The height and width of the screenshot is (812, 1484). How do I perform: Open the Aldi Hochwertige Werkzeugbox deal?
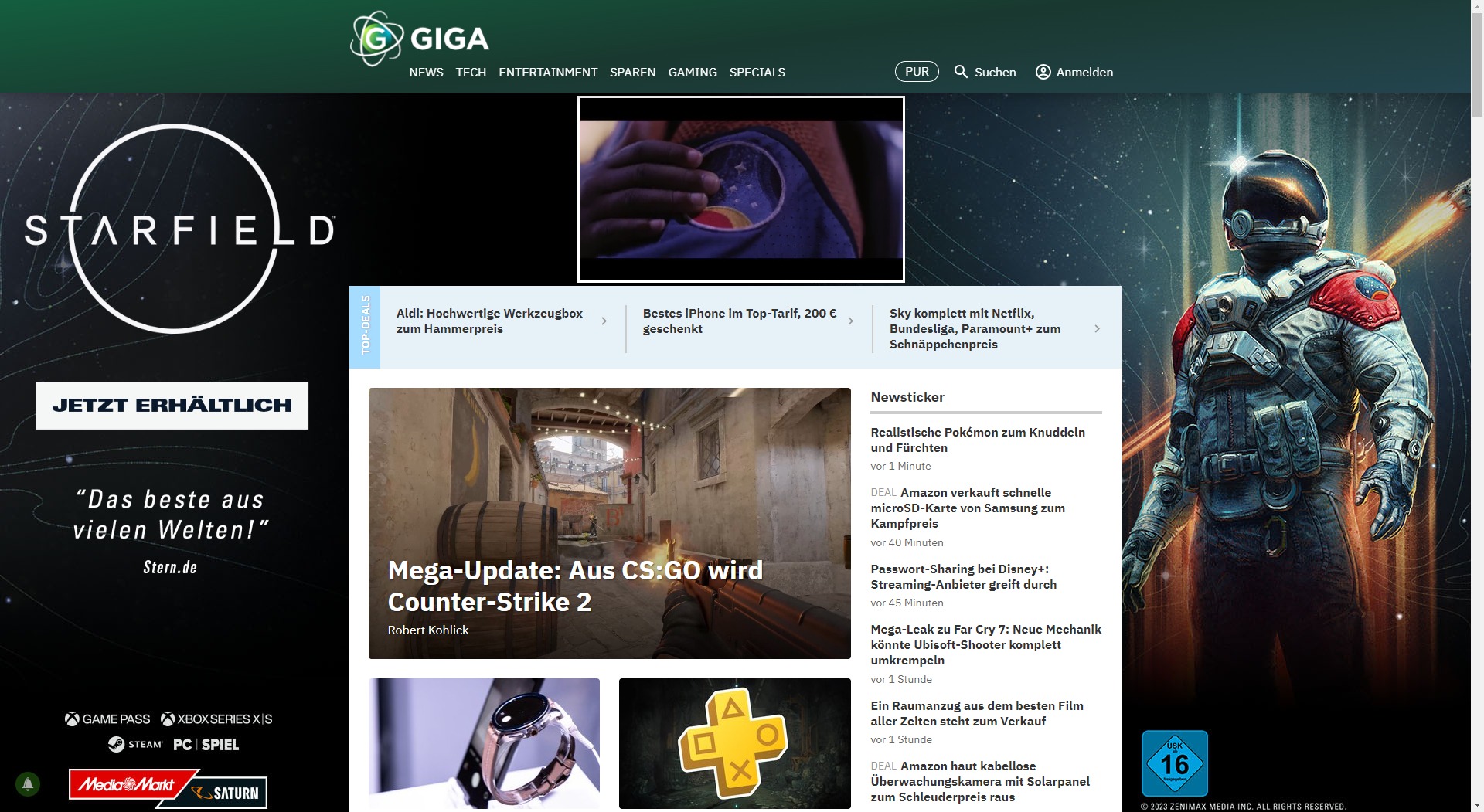[x=489, y=321]
